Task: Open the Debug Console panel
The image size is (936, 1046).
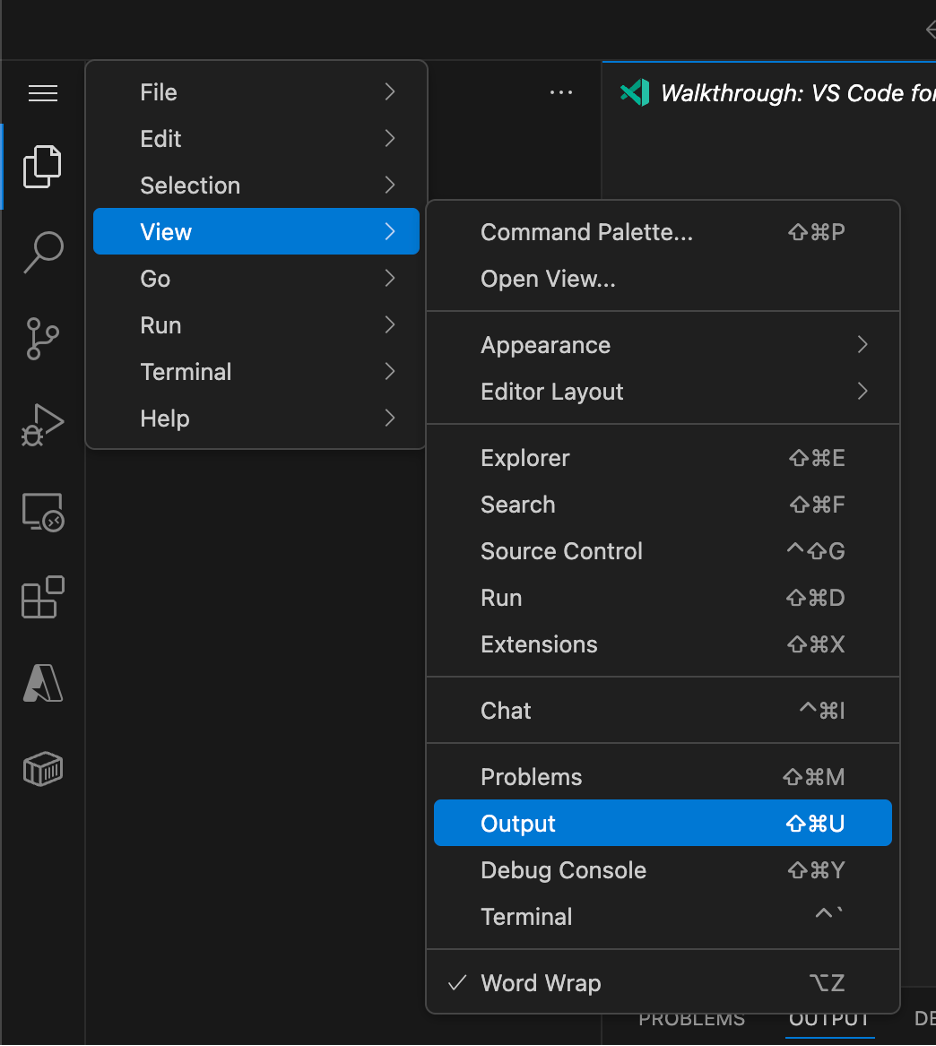Action: coord(563,870)
